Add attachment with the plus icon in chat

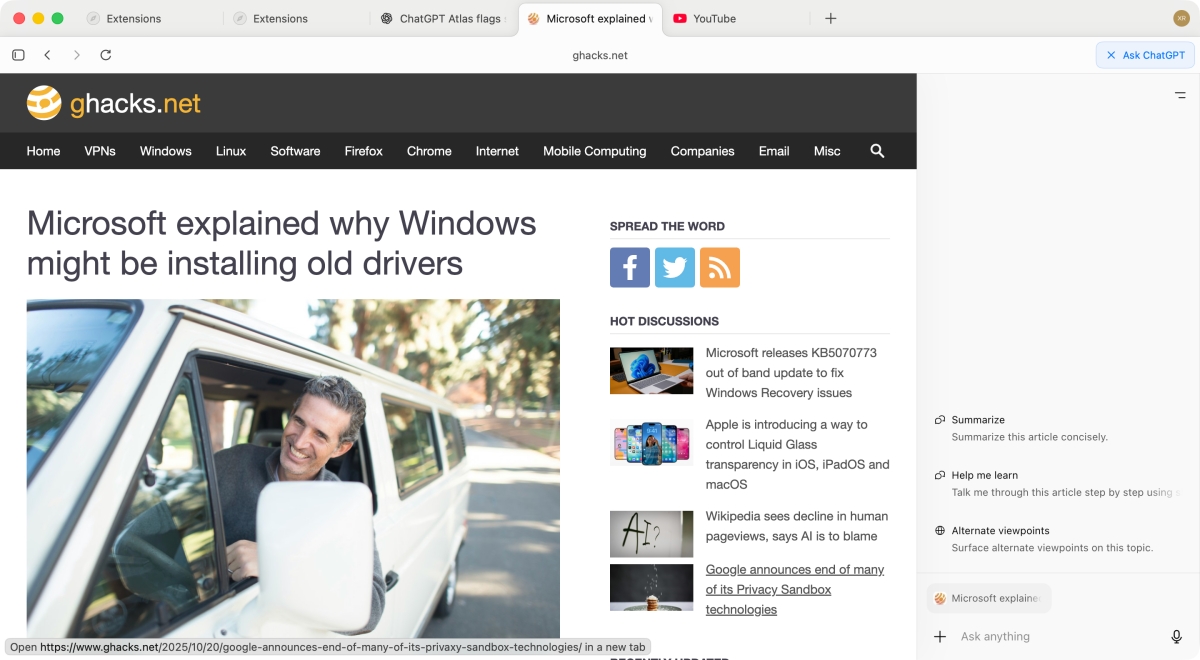click(x=940, y=637)
